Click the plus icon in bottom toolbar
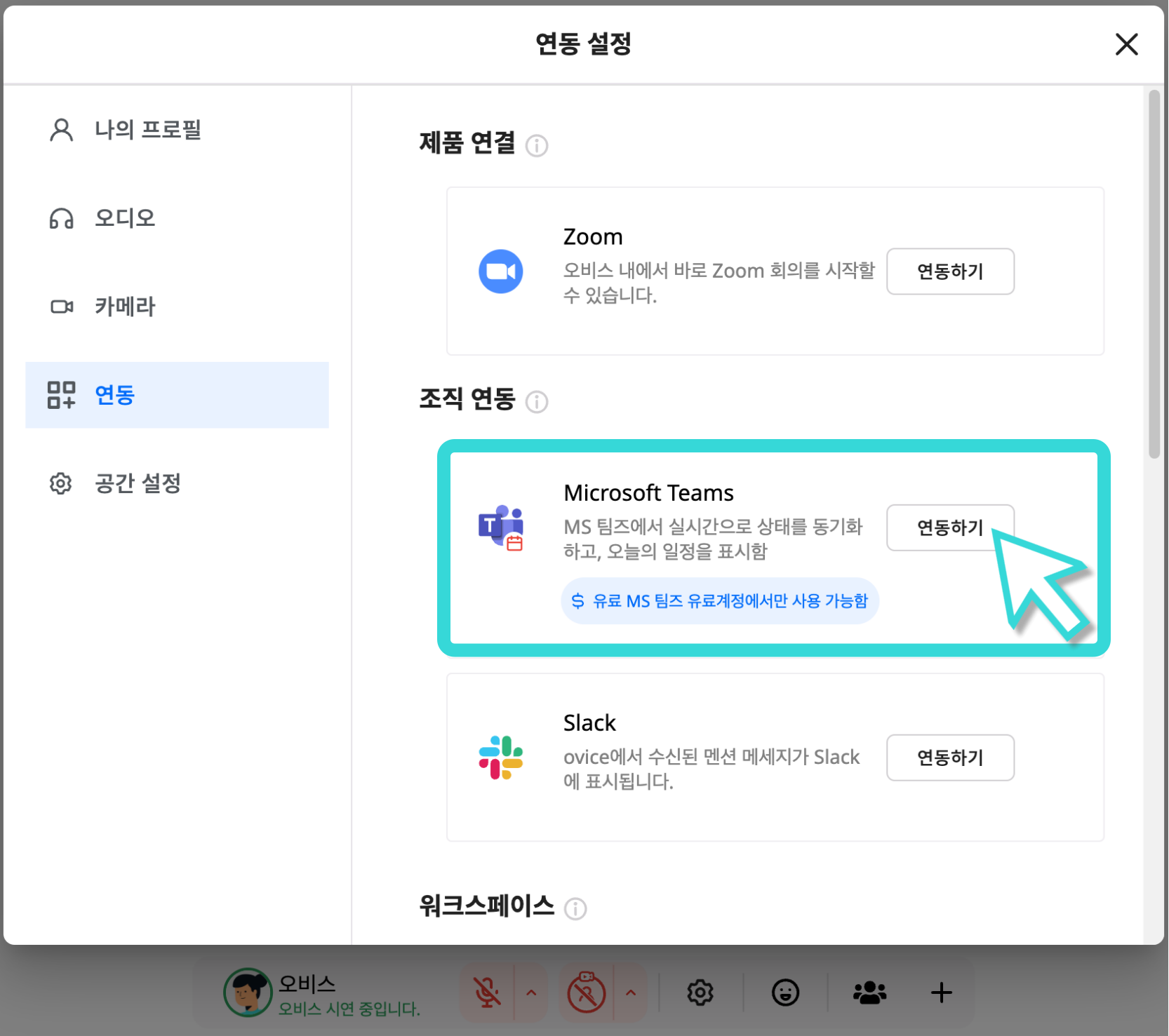 click(942, 993)
